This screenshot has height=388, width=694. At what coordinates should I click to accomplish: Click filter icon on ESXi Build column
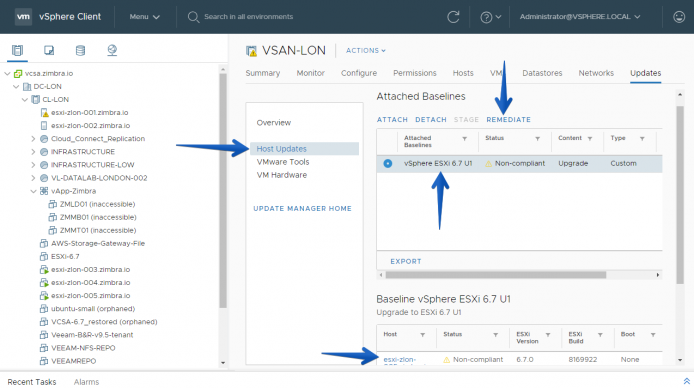click(x=600, y=335)
